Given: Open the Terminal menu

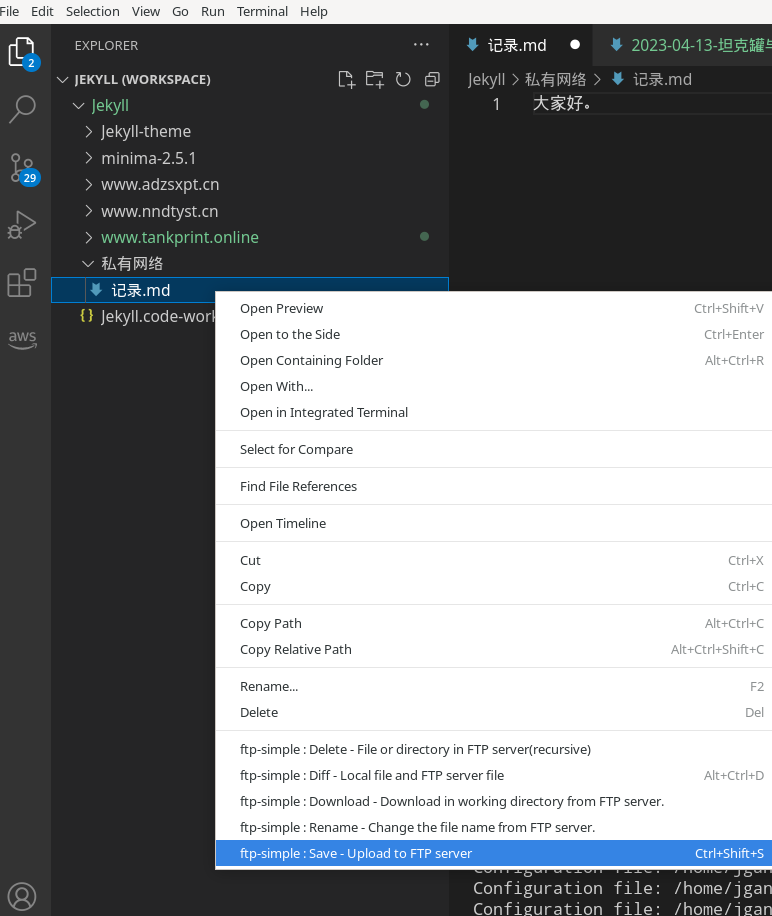Looking at the screenshot, I should tap(262, 12).
